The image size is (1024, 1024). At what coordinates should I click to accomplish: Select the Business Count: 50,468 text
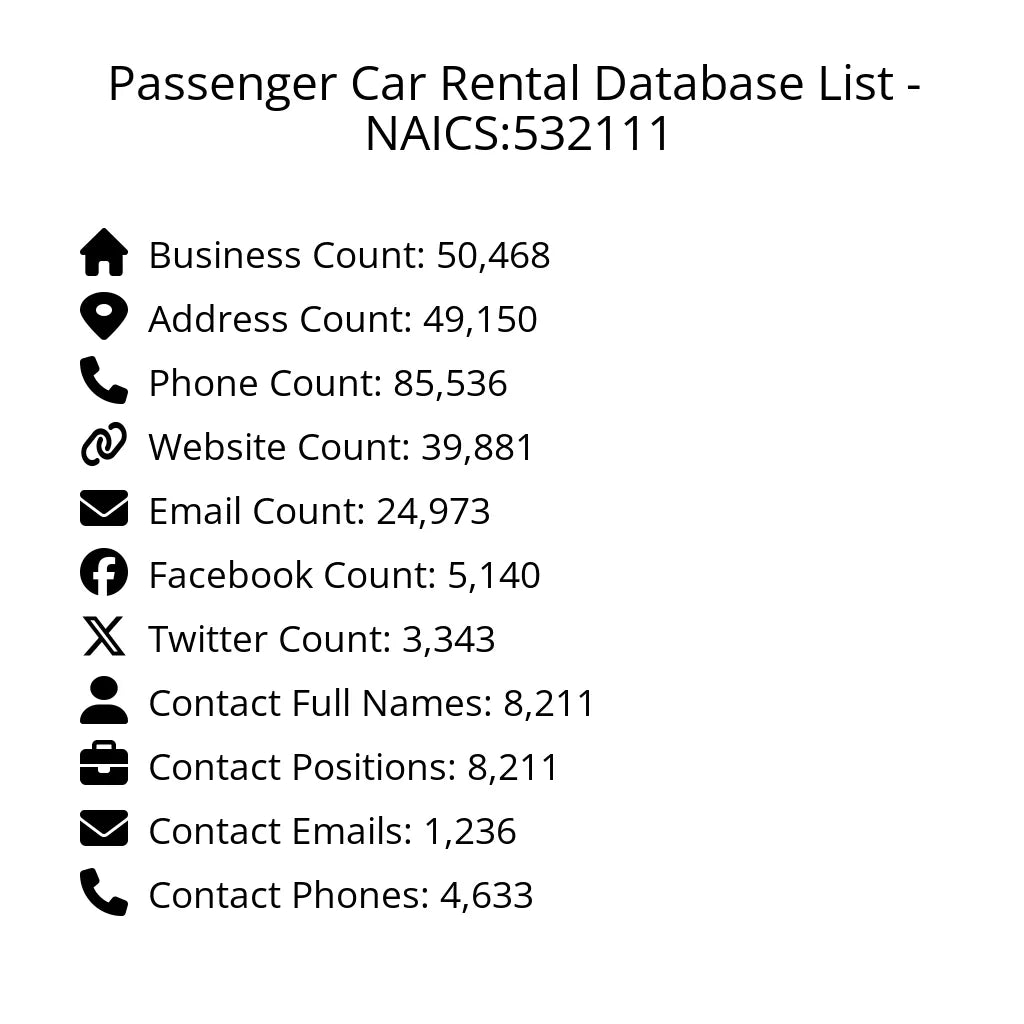point(349,256)
